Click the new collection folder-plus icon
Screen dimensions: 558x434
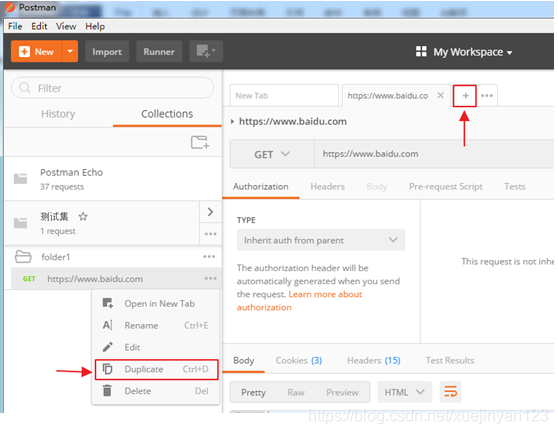(200, 142)
